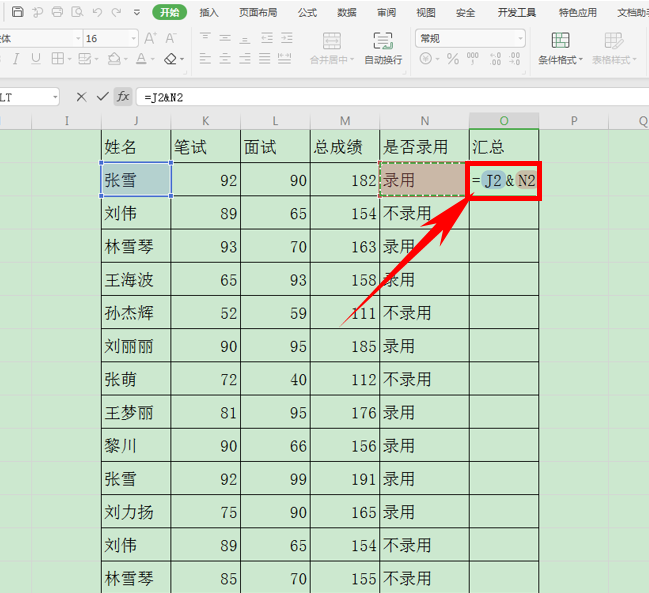Viewport: 649px width, 593px height.
Task: Undo the last action
Action: 97,12
